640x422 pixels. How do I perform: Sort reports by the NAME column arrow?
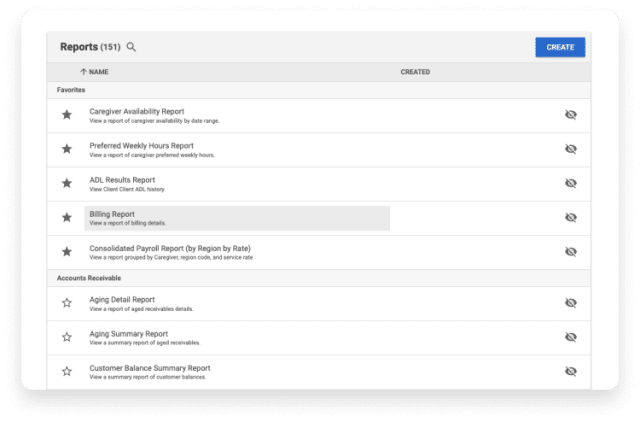pyautogui.click(x=83, y=72)
